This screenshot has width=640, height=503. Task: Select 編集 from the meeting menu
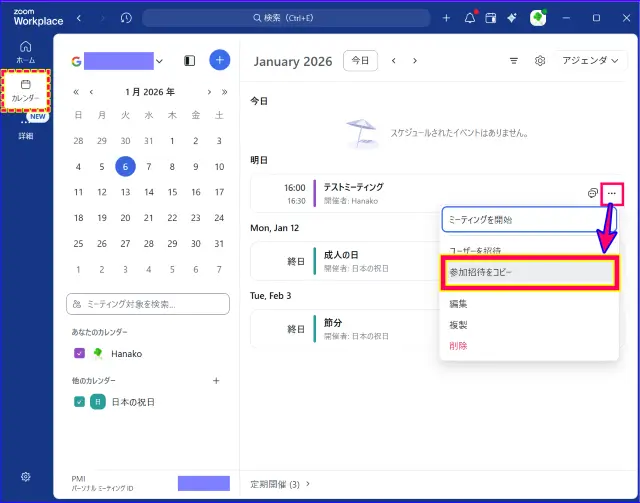click(458, 304)
